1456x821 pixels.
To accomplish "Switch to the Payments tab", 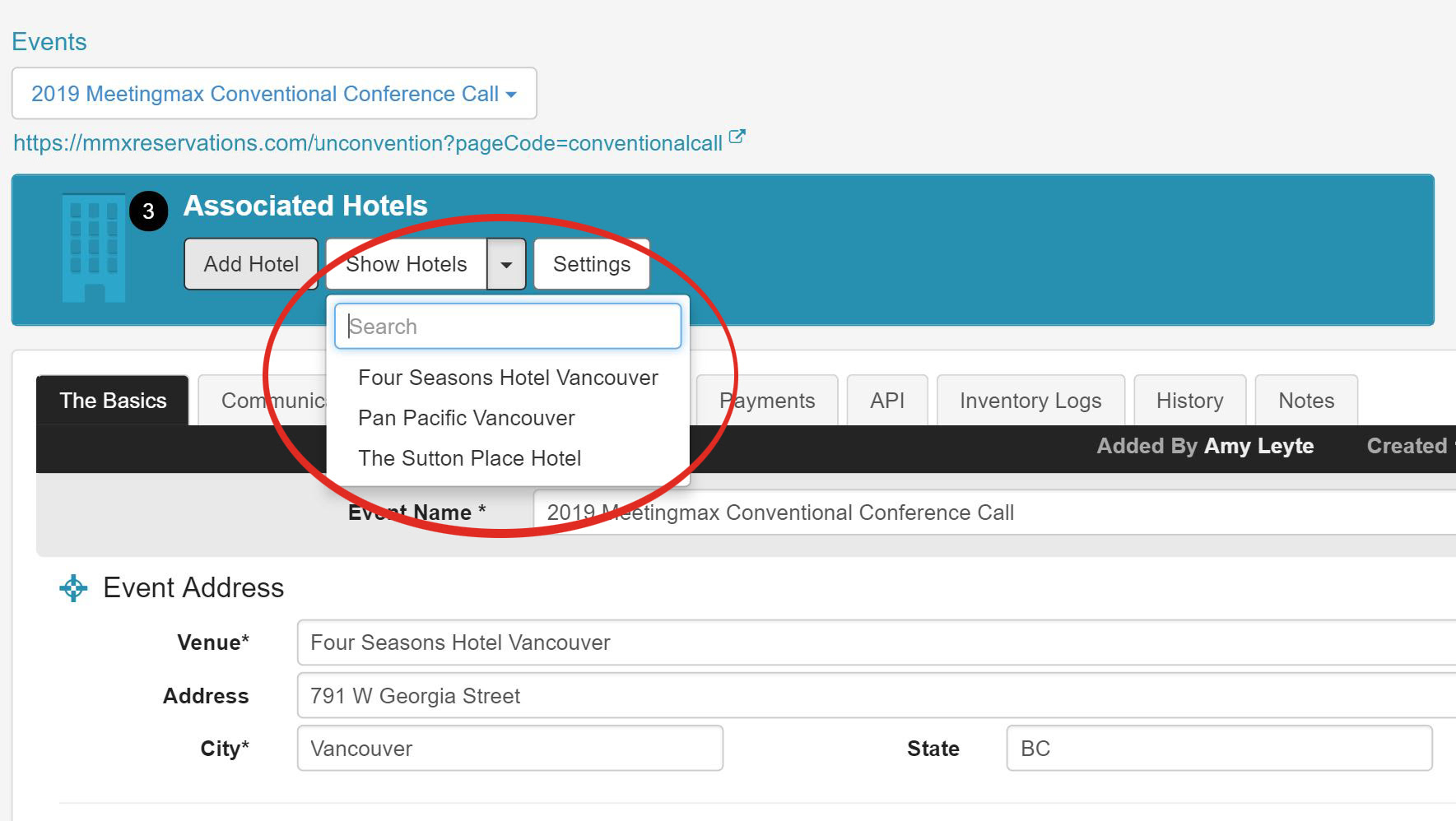I will tap(767, 401).
